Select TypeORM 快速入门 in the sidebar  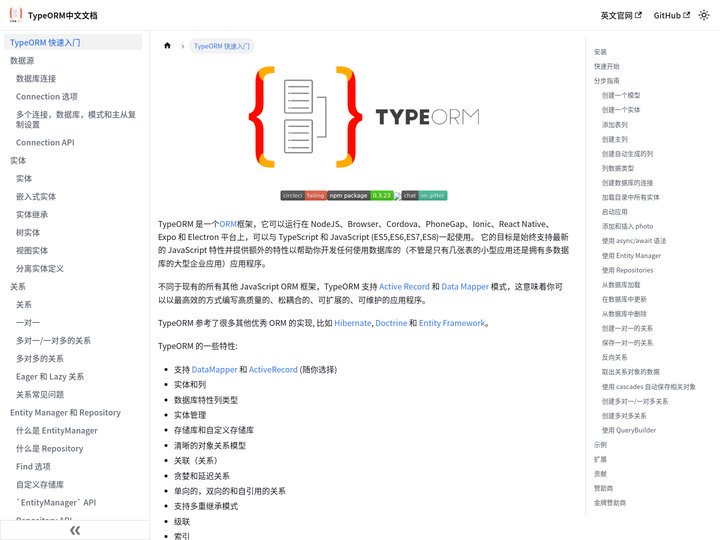pos(73,42)
